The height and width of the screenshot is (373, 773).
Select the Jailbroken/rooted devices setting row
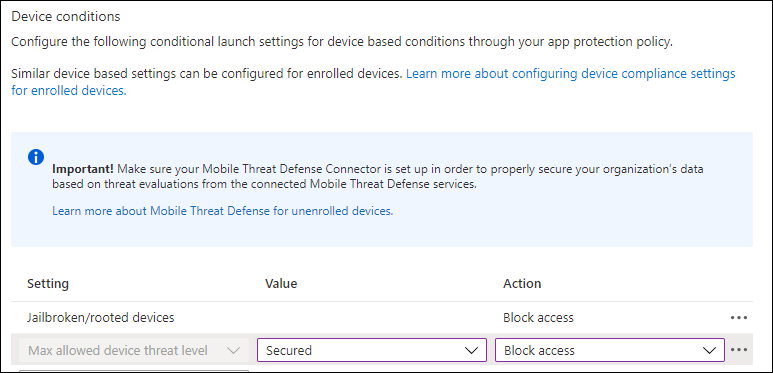click(x=382, y=318)
